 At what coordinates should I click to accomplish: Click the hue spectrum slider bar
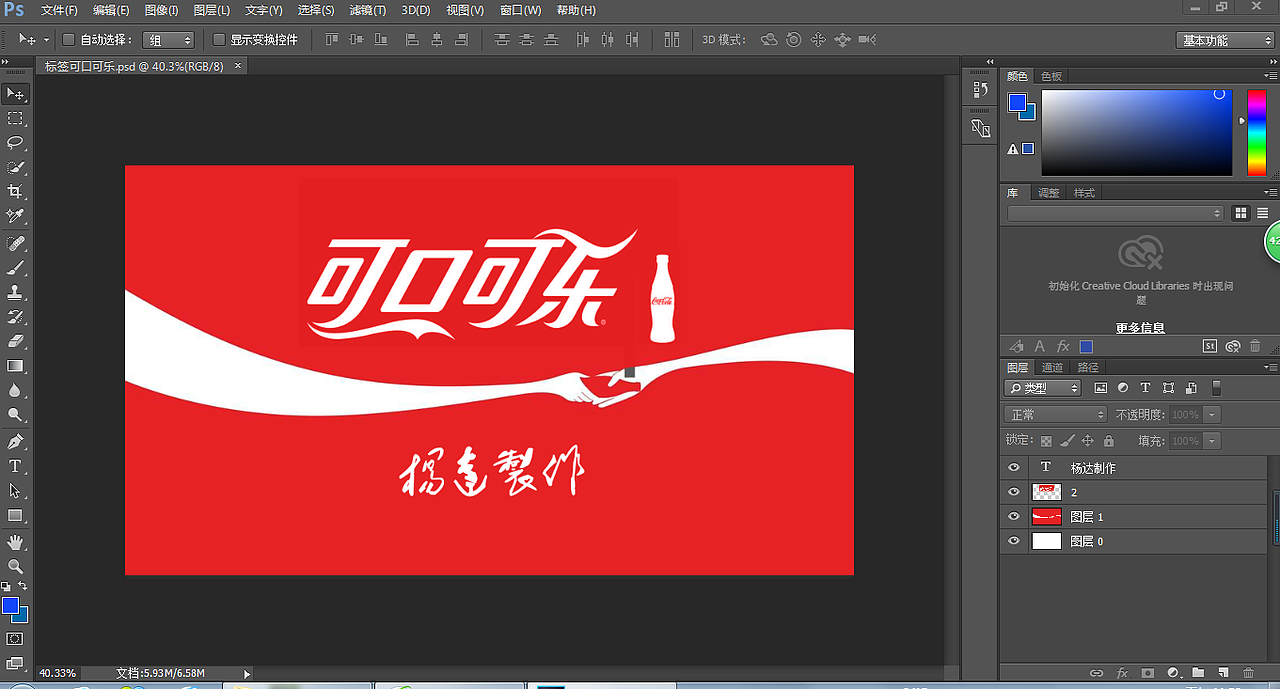(1256, 132)
